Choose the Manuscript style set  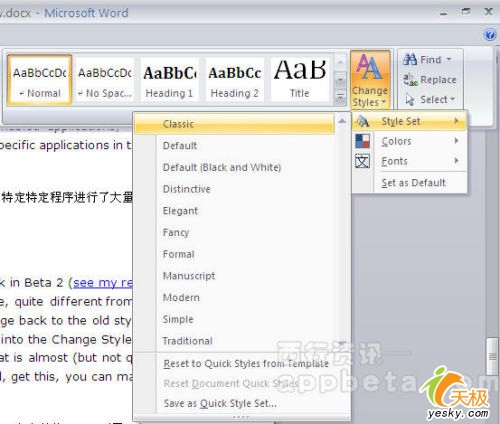(x=189, y=276)
